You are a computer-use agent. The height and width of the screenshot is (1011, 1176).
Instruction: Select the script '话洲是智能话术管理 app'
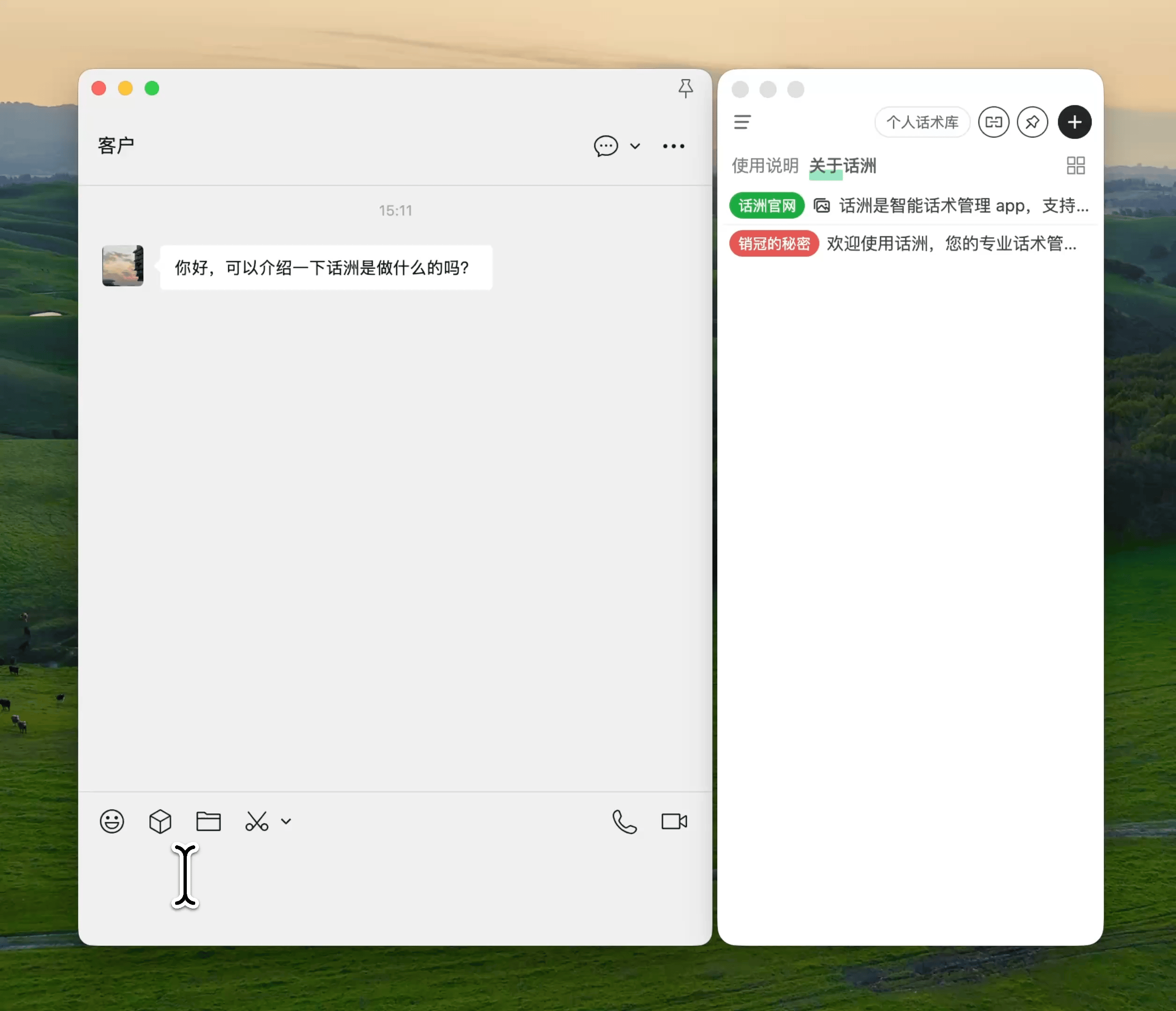tap(964, 205)
